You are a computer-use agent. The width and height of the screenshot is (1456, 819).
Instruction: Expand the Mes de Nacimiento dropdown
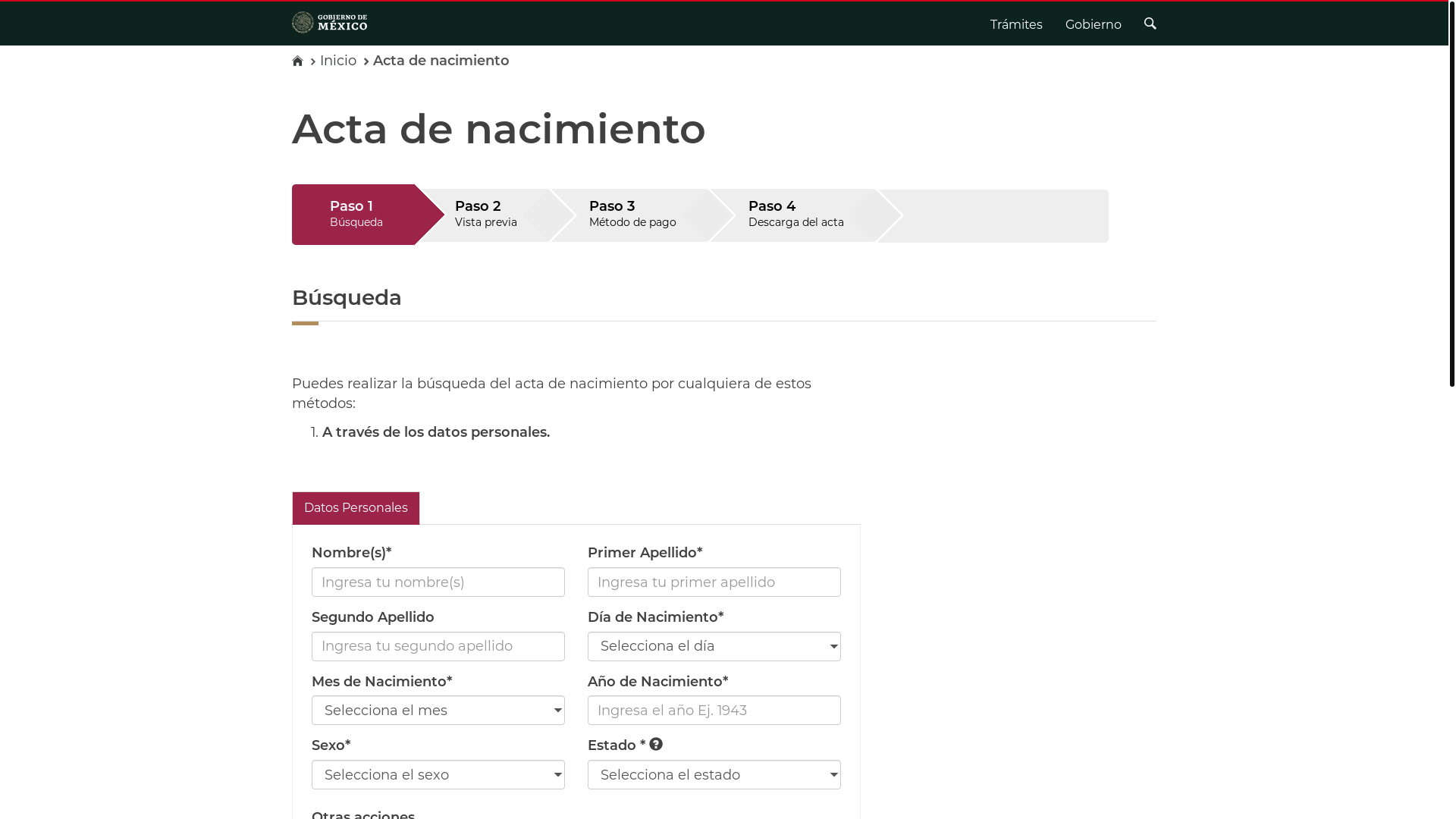click(438, 711)
